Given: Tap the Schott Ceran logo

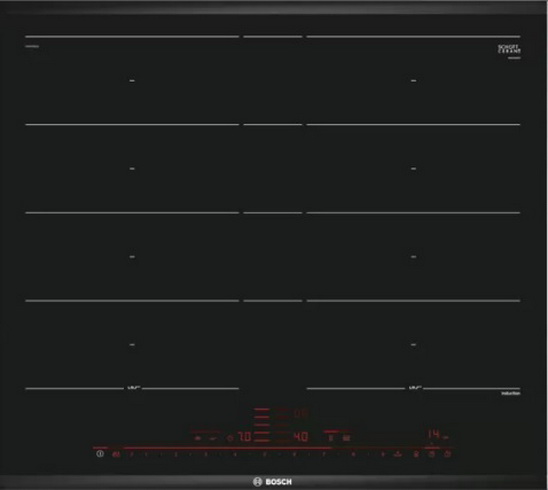Looking at the screenshot, I should click(509, 49).
